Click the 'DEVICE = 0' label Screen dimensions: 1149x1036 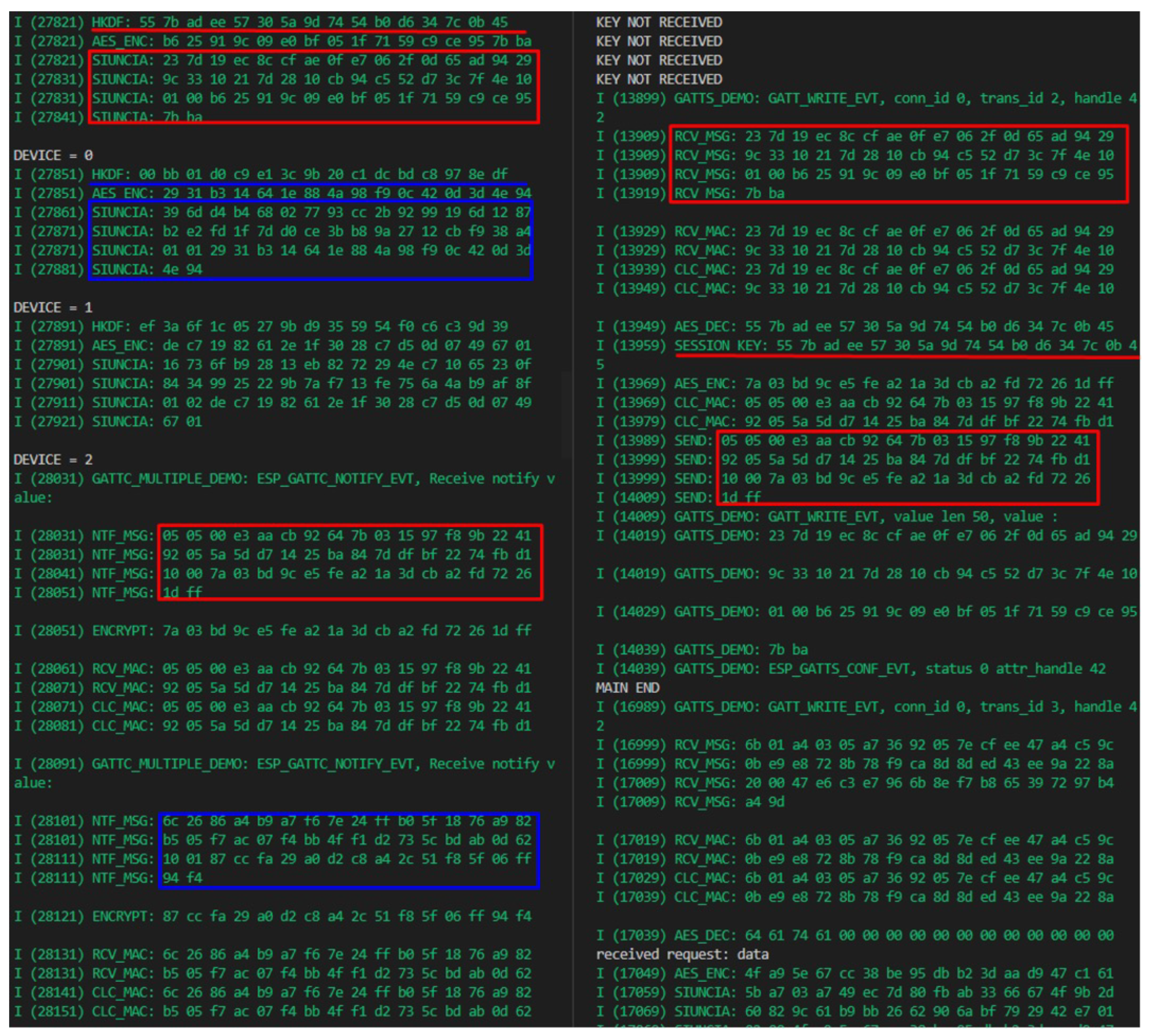pyautogui.click(x=53, y=156)
